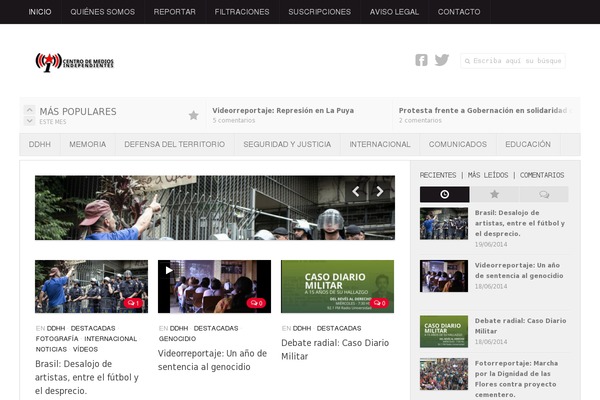
Task: Select the speech-bubble comments tab icon
Action: click(544, 194)
